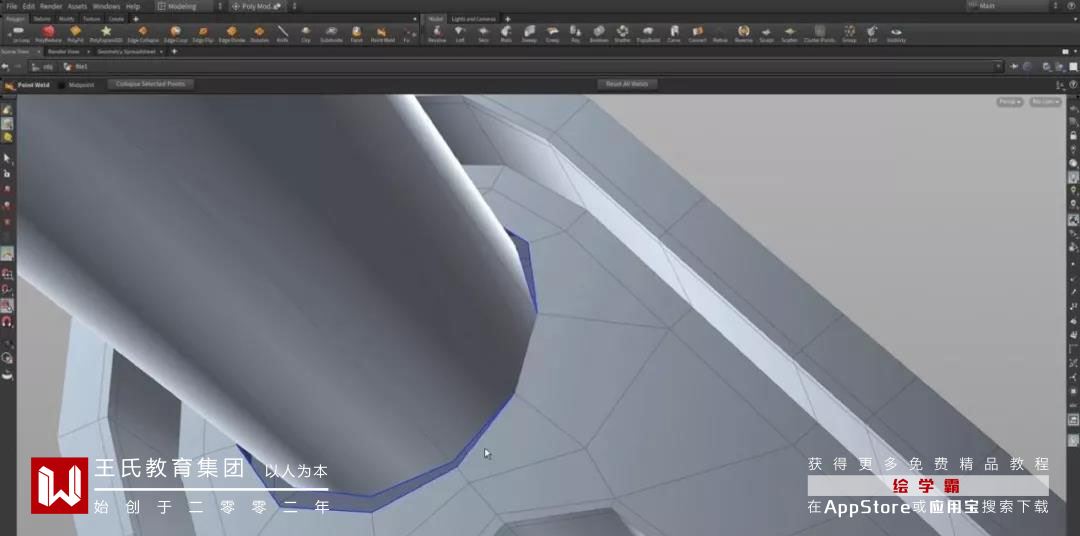Image resolution: width=1080 pixels, height=536 pixels.
Task: Switch to the Texture shelf tab
Action: [92, 19]
